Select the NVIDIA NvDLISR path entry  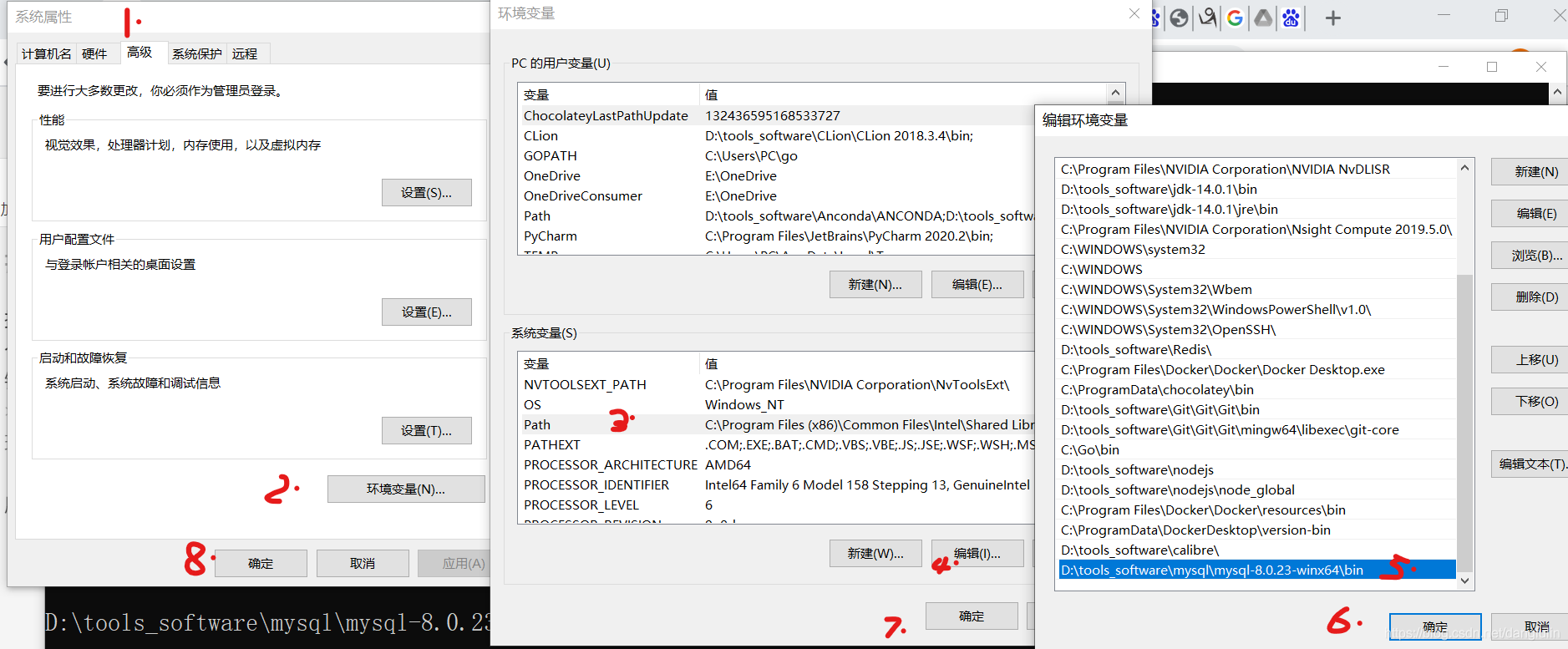click(1257, 169)
